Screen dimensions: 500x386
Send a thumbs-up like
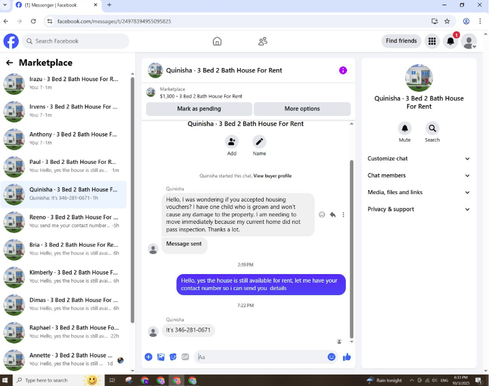[347, 357]
